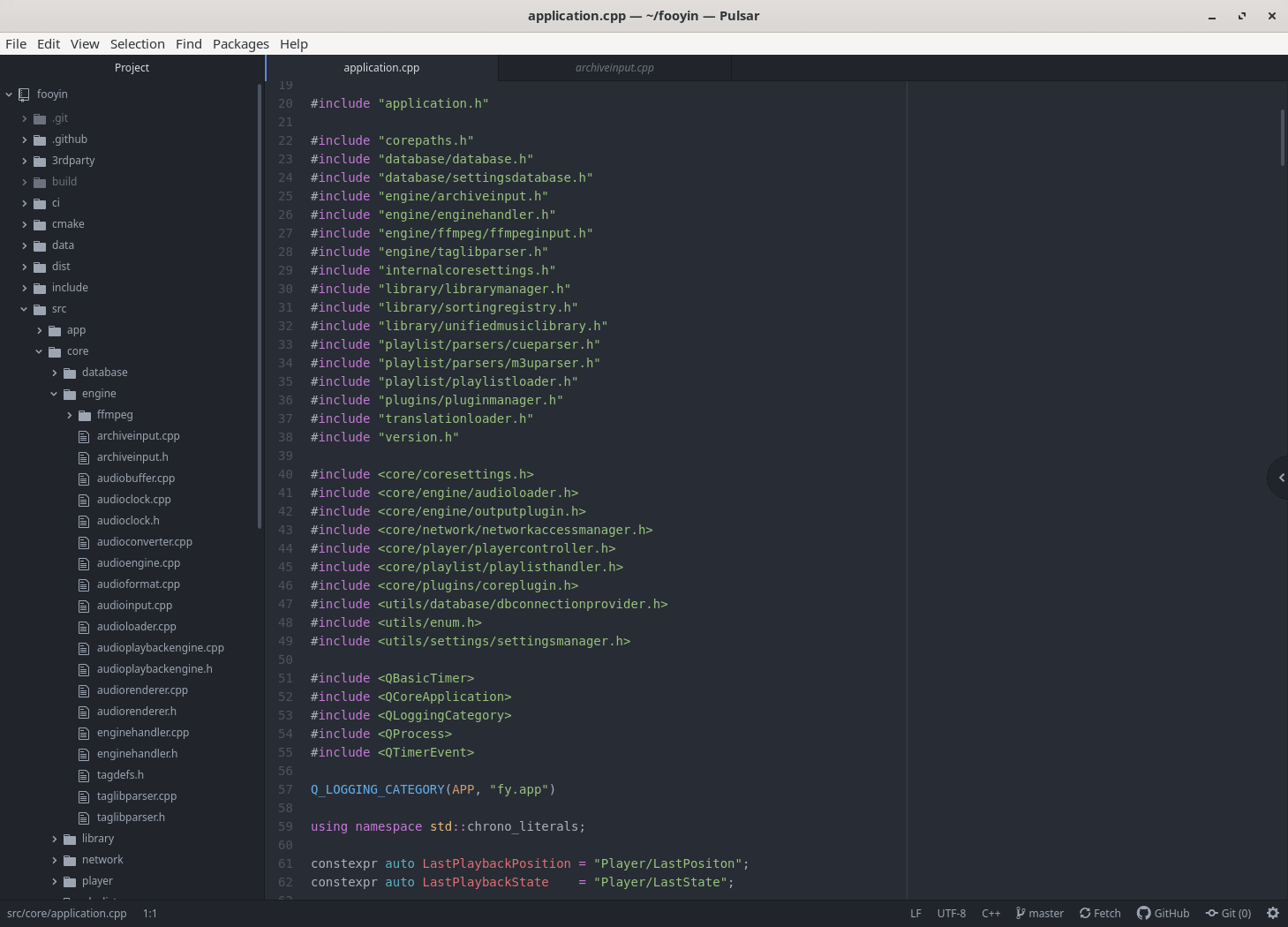The image size is (1288, 927).
Task: Open audioplaybackengine.h file
Action: pyautogui.click(x=154, y=669)
